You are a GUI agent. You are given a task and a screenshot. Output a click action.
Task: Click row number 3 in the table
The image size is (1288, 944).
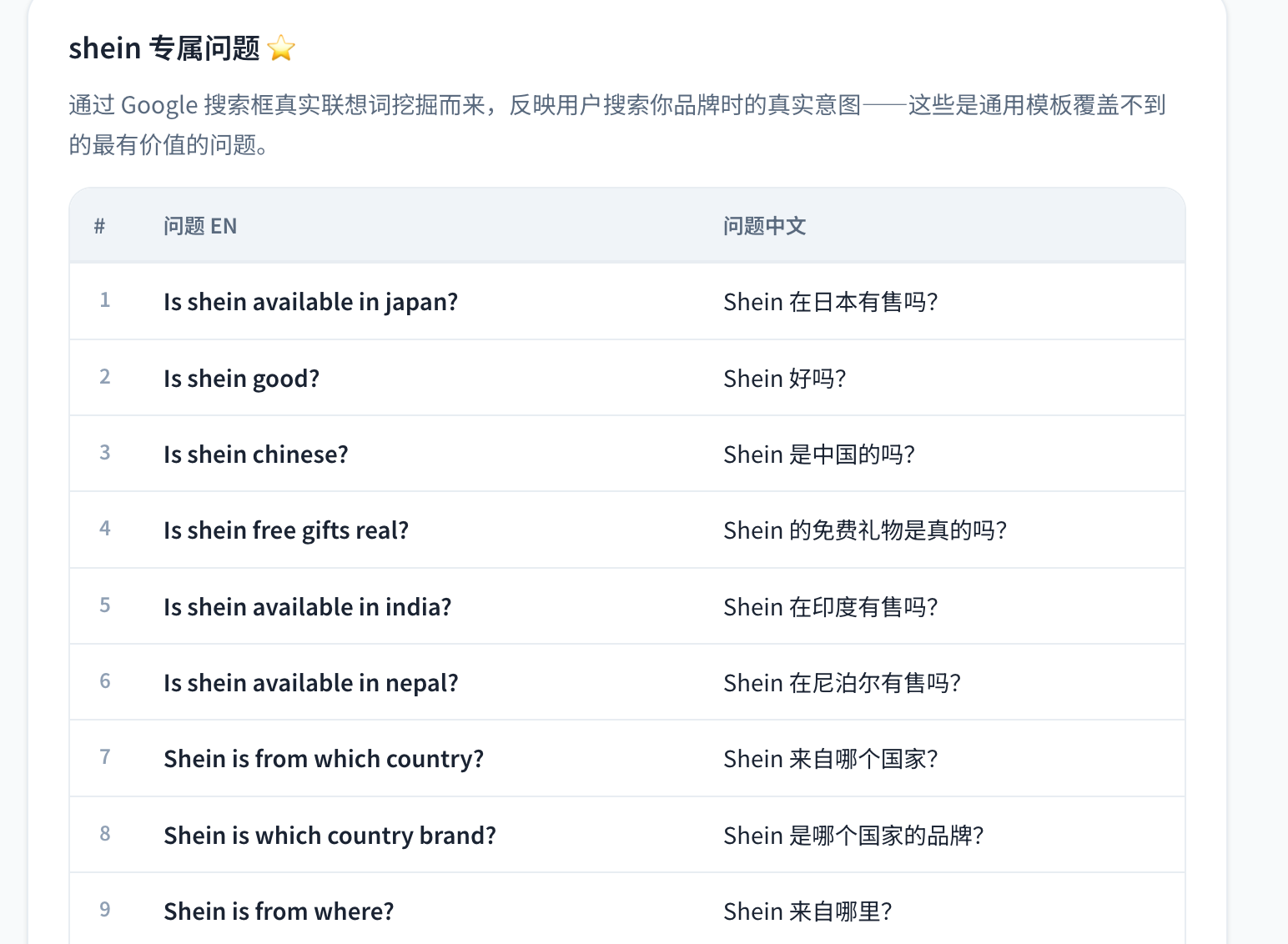(105, 453)
